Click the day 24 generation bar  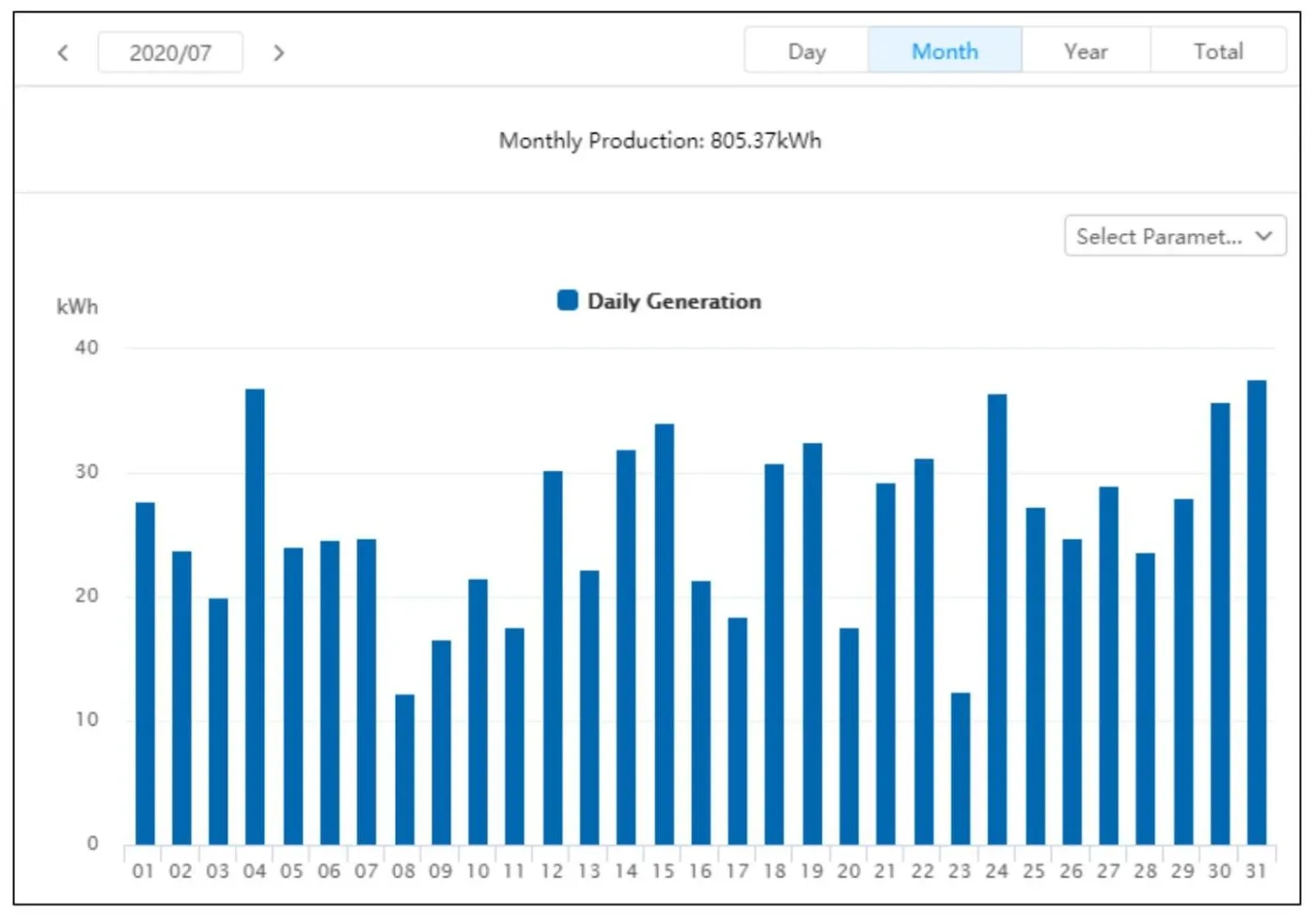997,619
